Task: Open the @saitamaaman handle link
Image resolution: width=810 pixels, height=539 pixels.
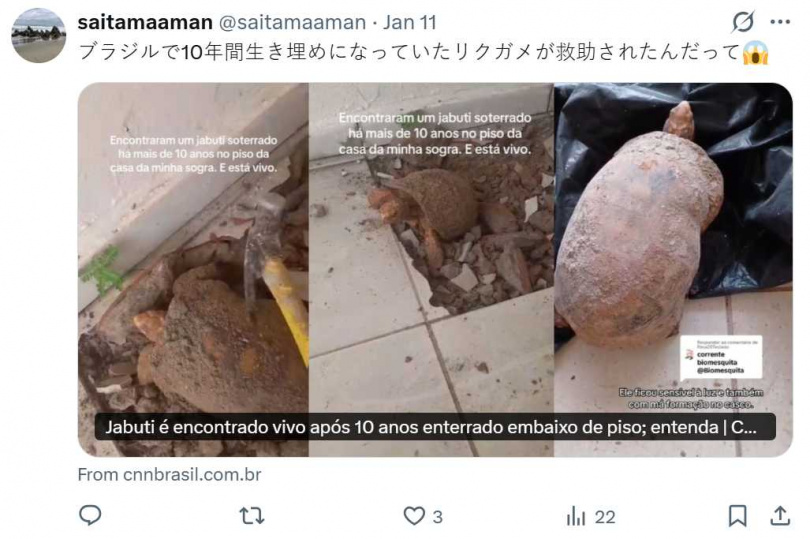Action: pyautogui.click(x=292, y=22)
